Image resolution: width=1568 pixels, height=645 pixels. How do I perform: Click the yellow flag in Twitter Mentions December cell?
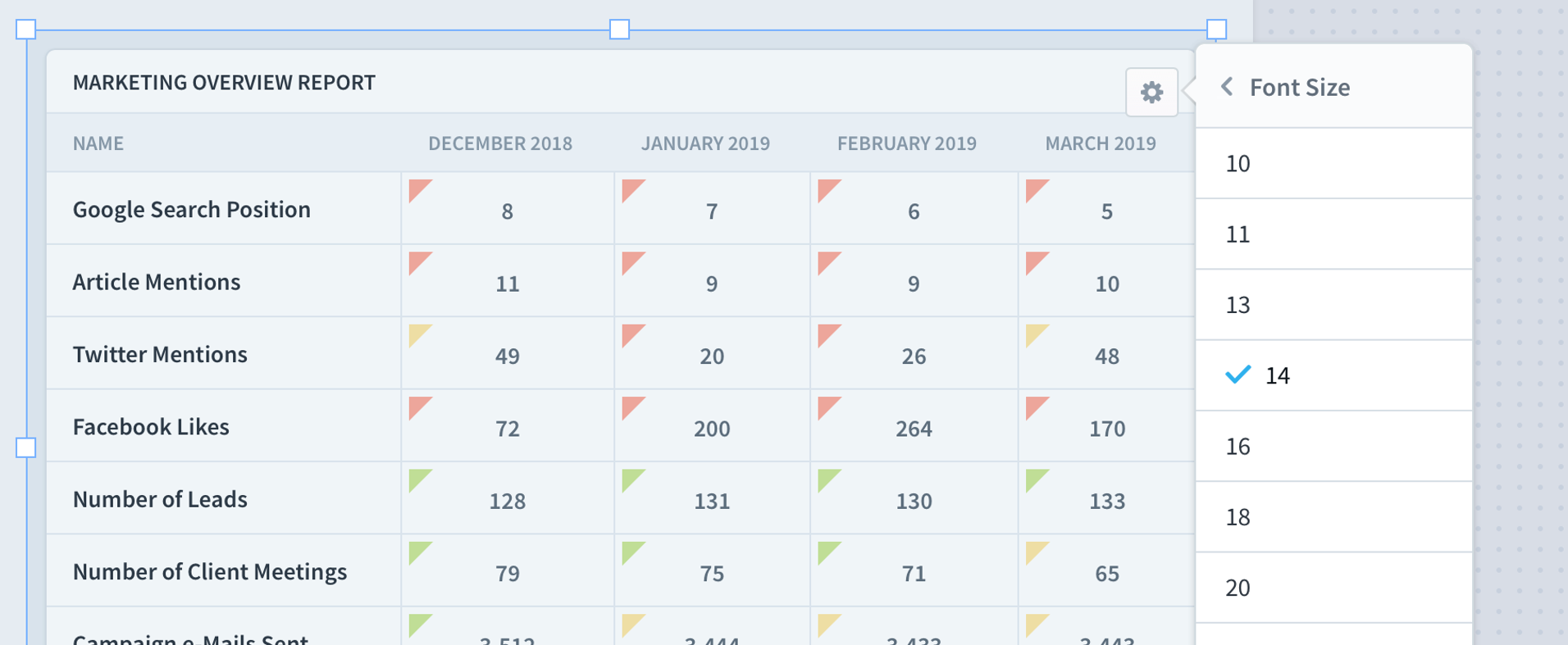pyautogui.click(x=418, y=334)
